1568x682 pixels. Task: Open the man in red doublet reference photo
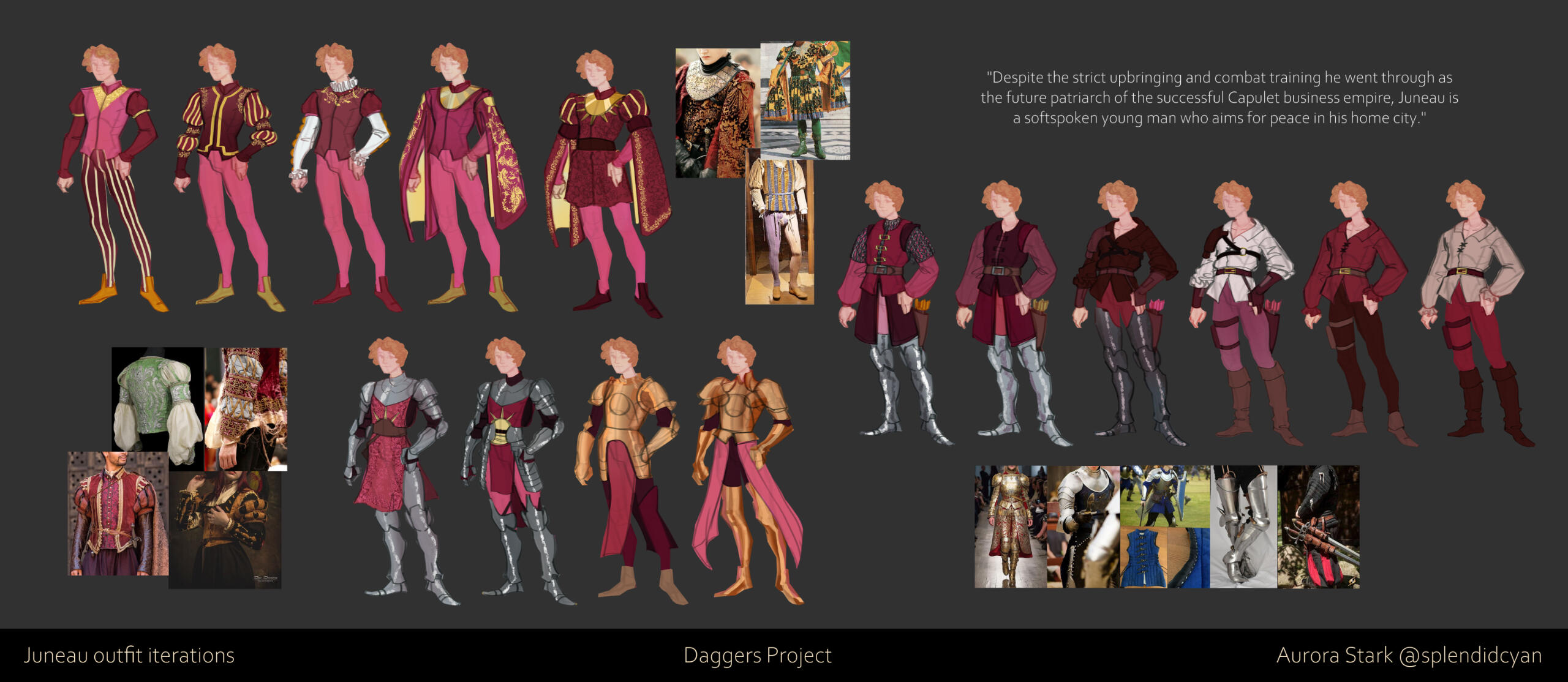click(x=118, y=513)
